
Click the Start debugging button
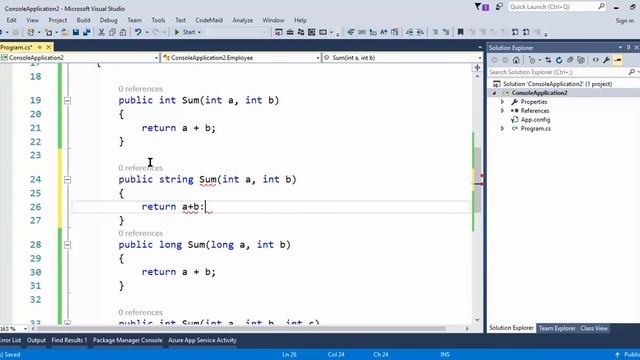pyautogui.click(x=185, y=32)
